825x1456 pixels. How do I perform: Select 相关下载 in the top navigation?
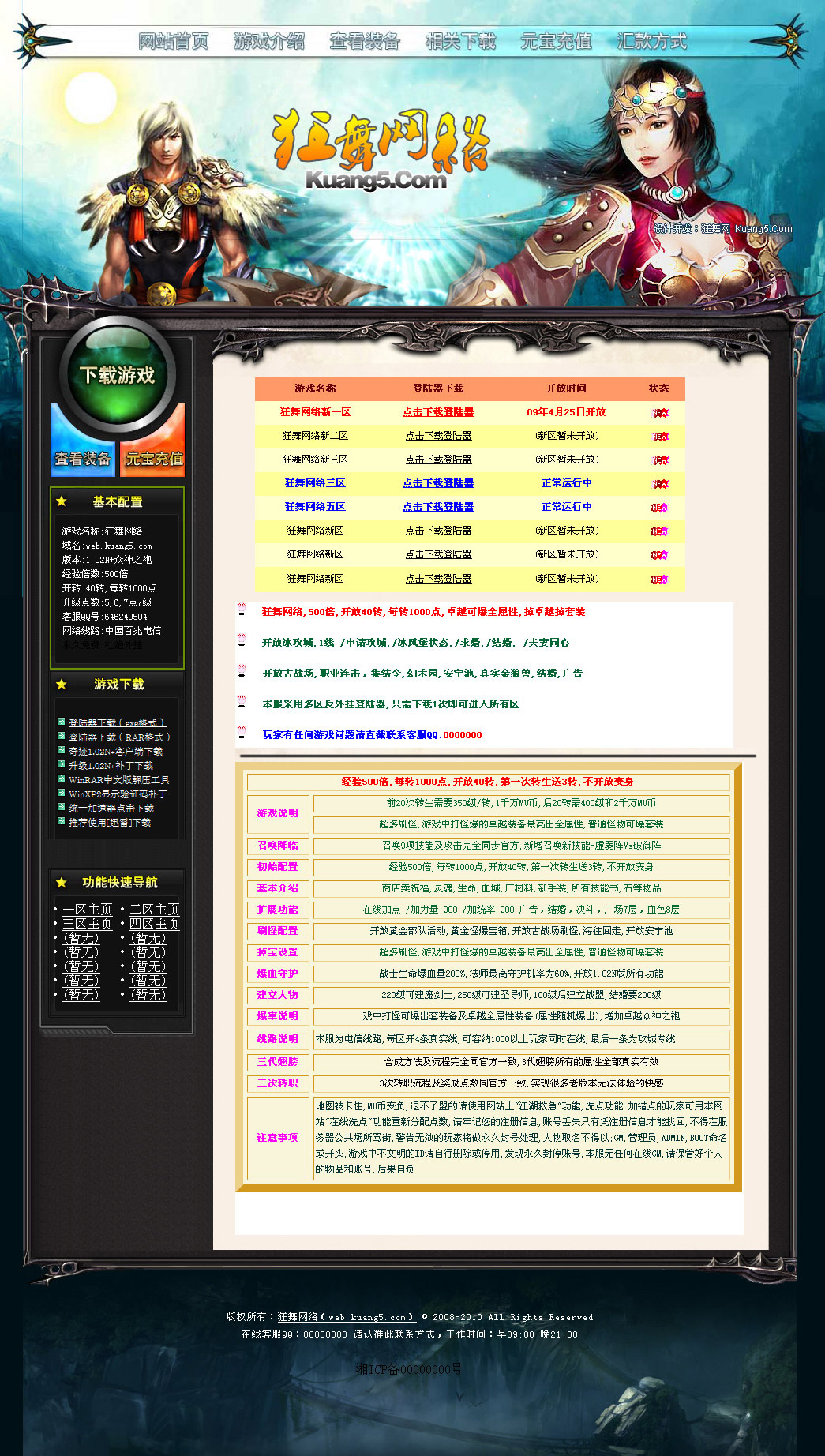pyautogui.click(x=460, y=41)
